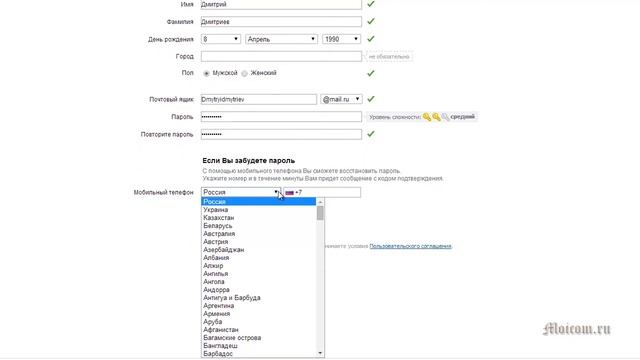This screenshot has height=360, width=640.
Task: Choose Ангилья from the country list
Action: (259, 274)
